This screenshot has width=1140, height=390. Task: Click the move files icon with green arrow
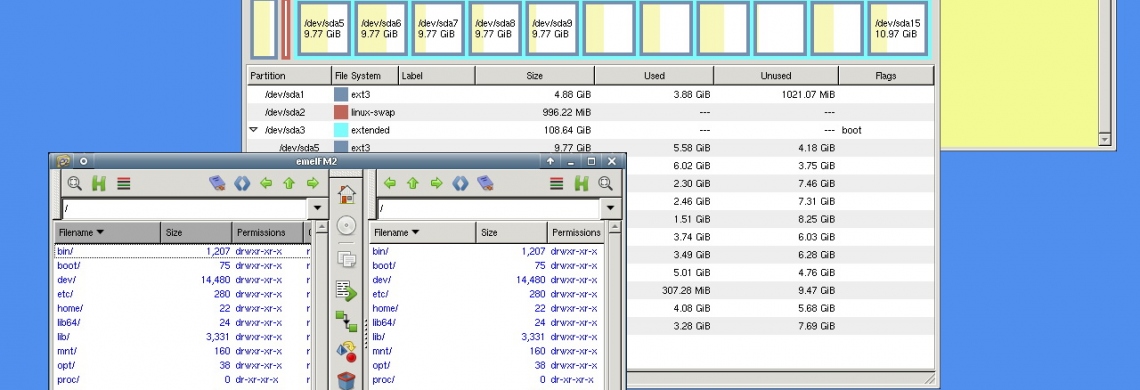tap(347, 290)
